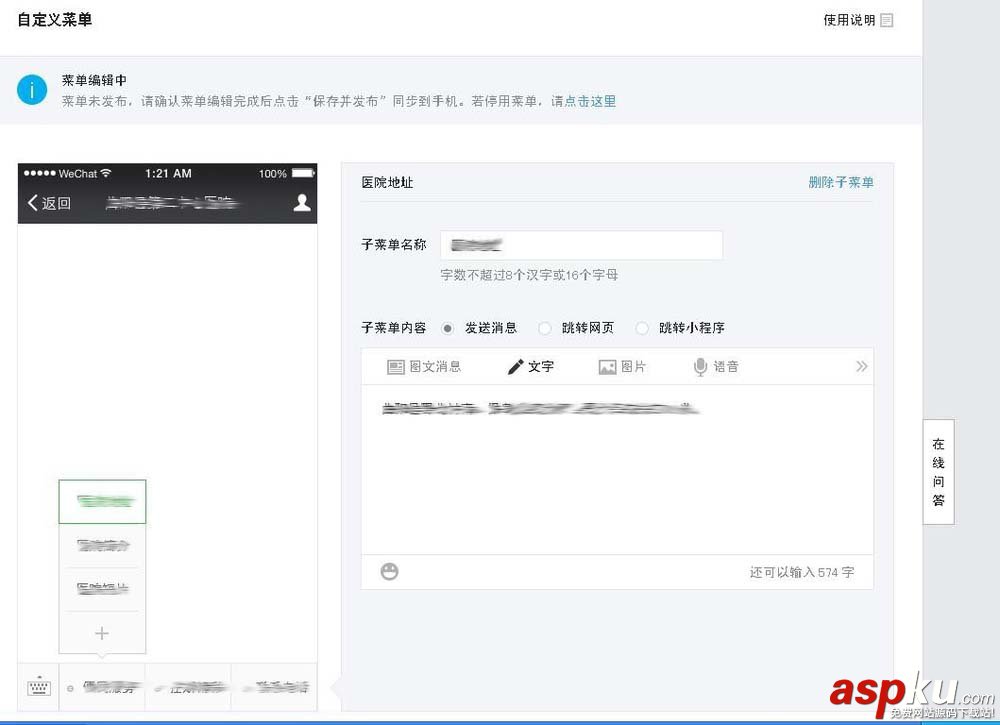
Task: Click the 删除子菜单 delete link
Action: coord(841,182)
